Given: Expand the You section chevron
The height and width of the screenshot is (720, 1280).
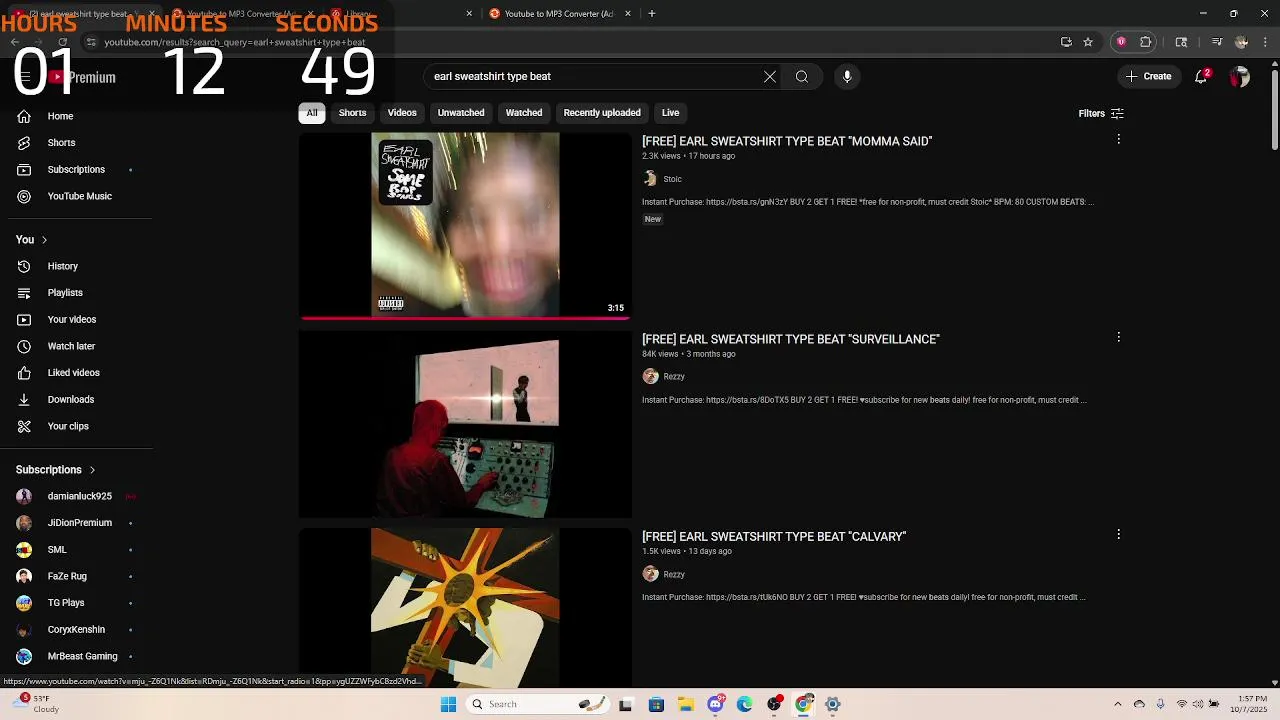Looking at the screenshot, I should tap(44, 240).
